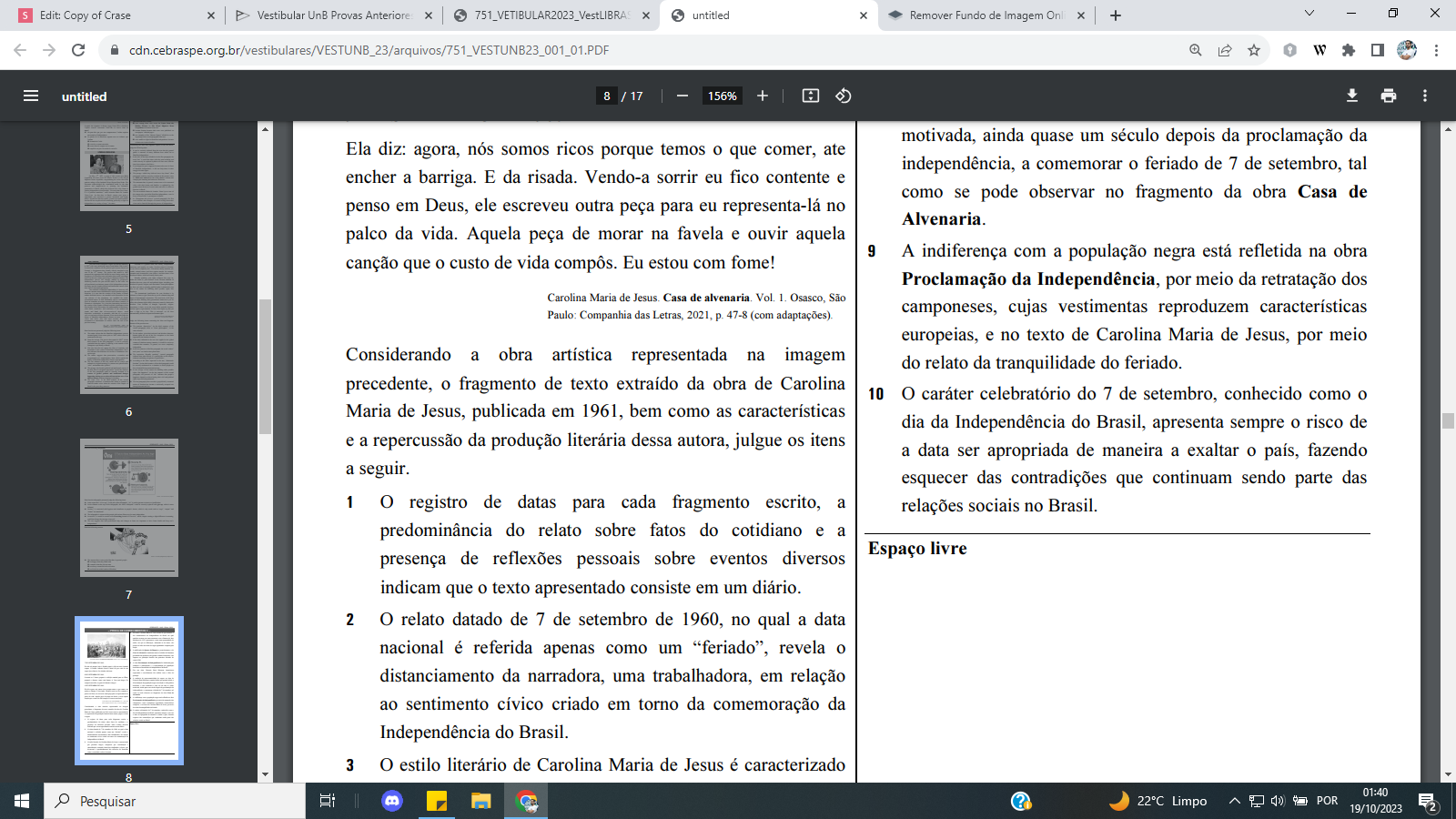Viewport: 1456px width, 819px height.
Task: Open Chrome three-dot menu
Action: (1436, 50)
